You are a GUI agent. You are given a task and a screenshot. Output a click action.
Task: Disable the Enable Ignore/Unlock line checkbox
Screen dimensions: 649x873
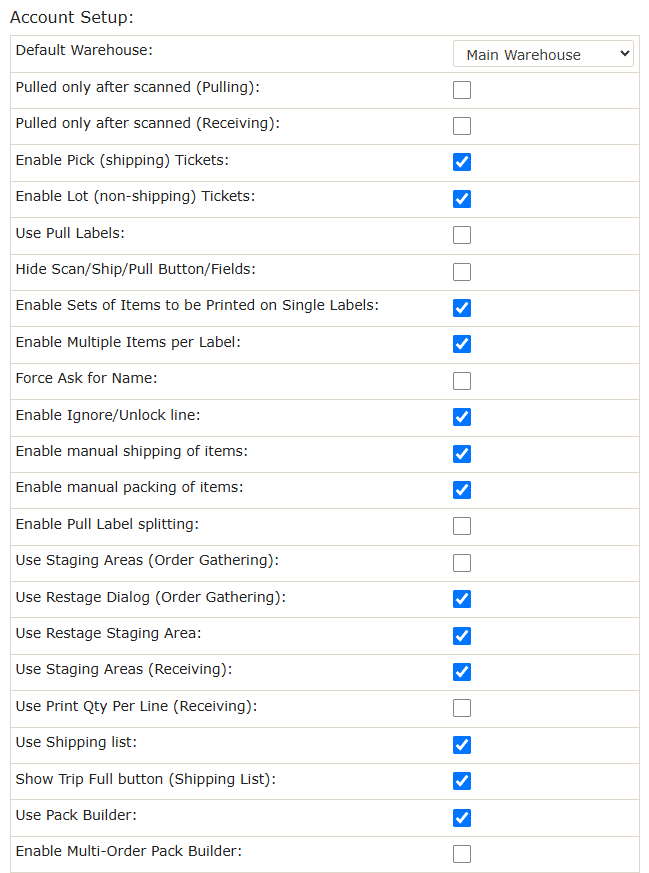(x=461, y=417)
